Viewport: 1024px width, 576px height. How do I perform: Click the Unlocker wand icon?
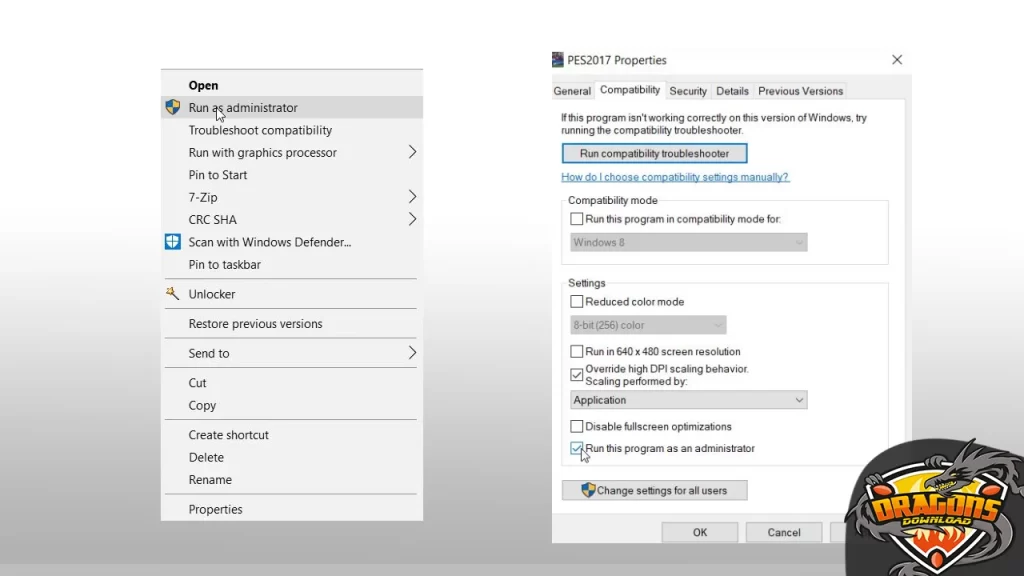pos(172,294)
